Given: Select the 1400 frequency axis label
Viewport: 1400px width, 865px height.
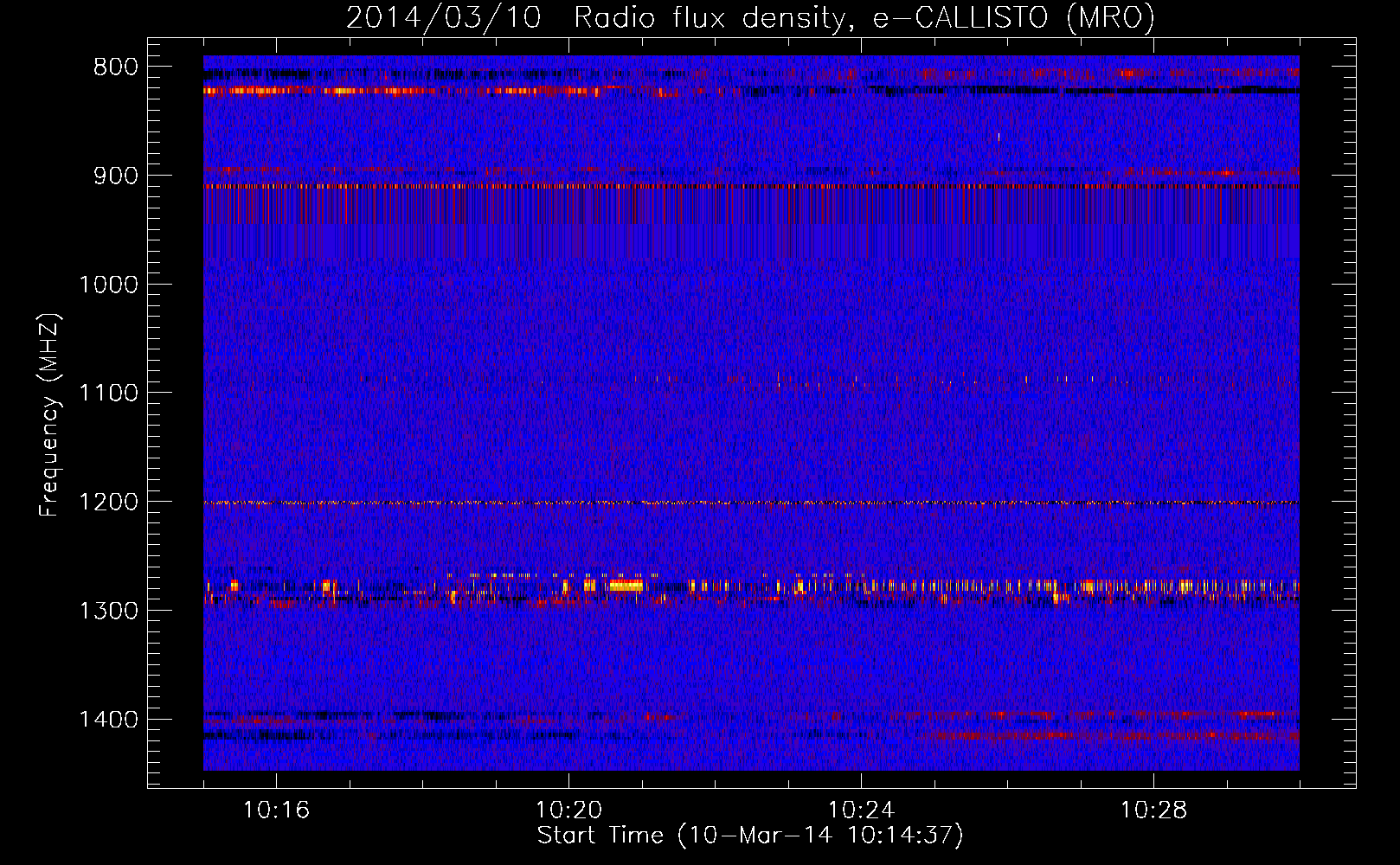Looking at the screenshot, I should (108, 720).
